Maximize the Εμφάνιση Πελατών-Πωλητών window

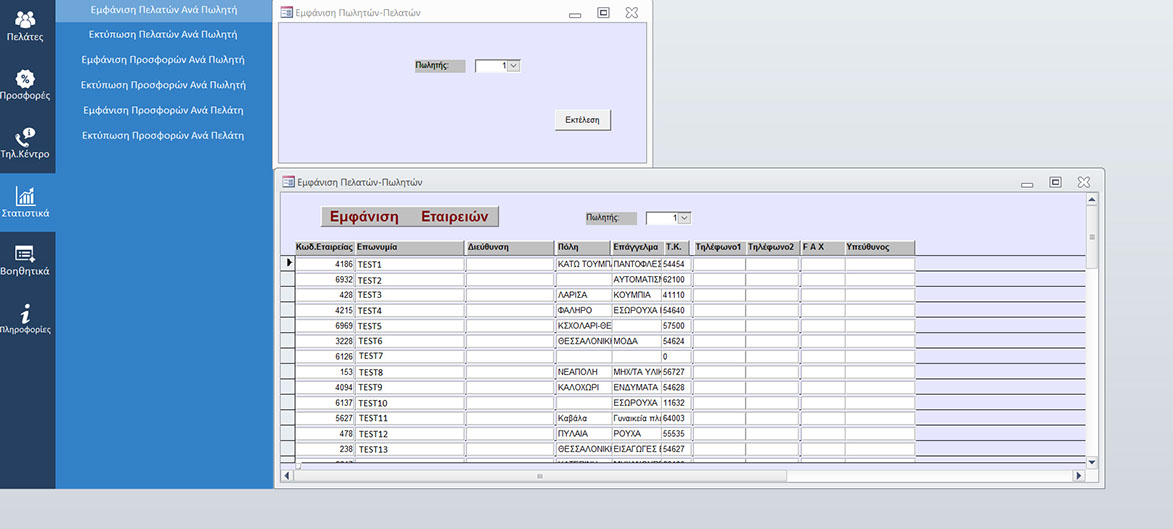(1055, 182)
